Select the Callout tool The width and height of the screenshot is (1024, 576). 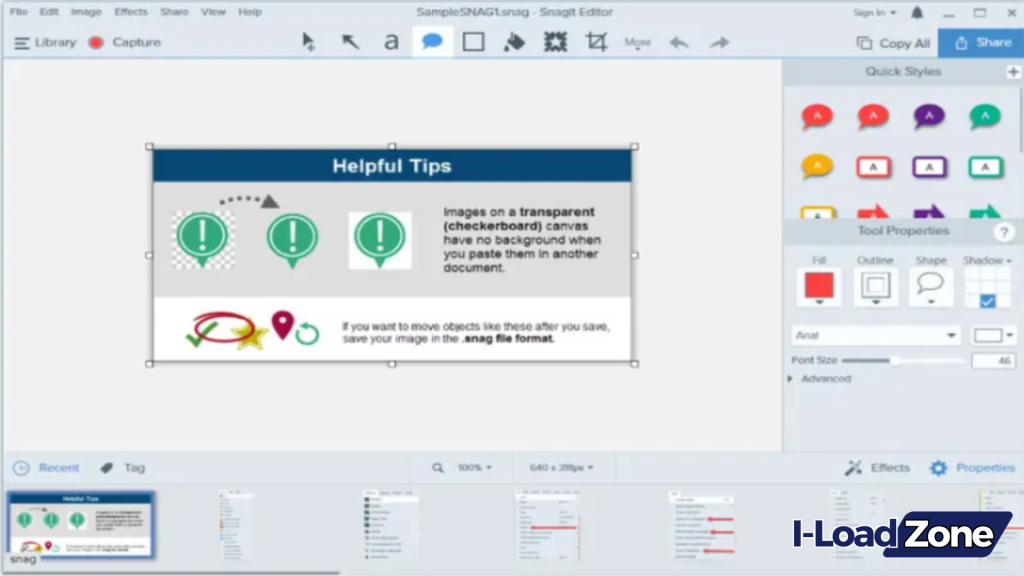(432, 42)
